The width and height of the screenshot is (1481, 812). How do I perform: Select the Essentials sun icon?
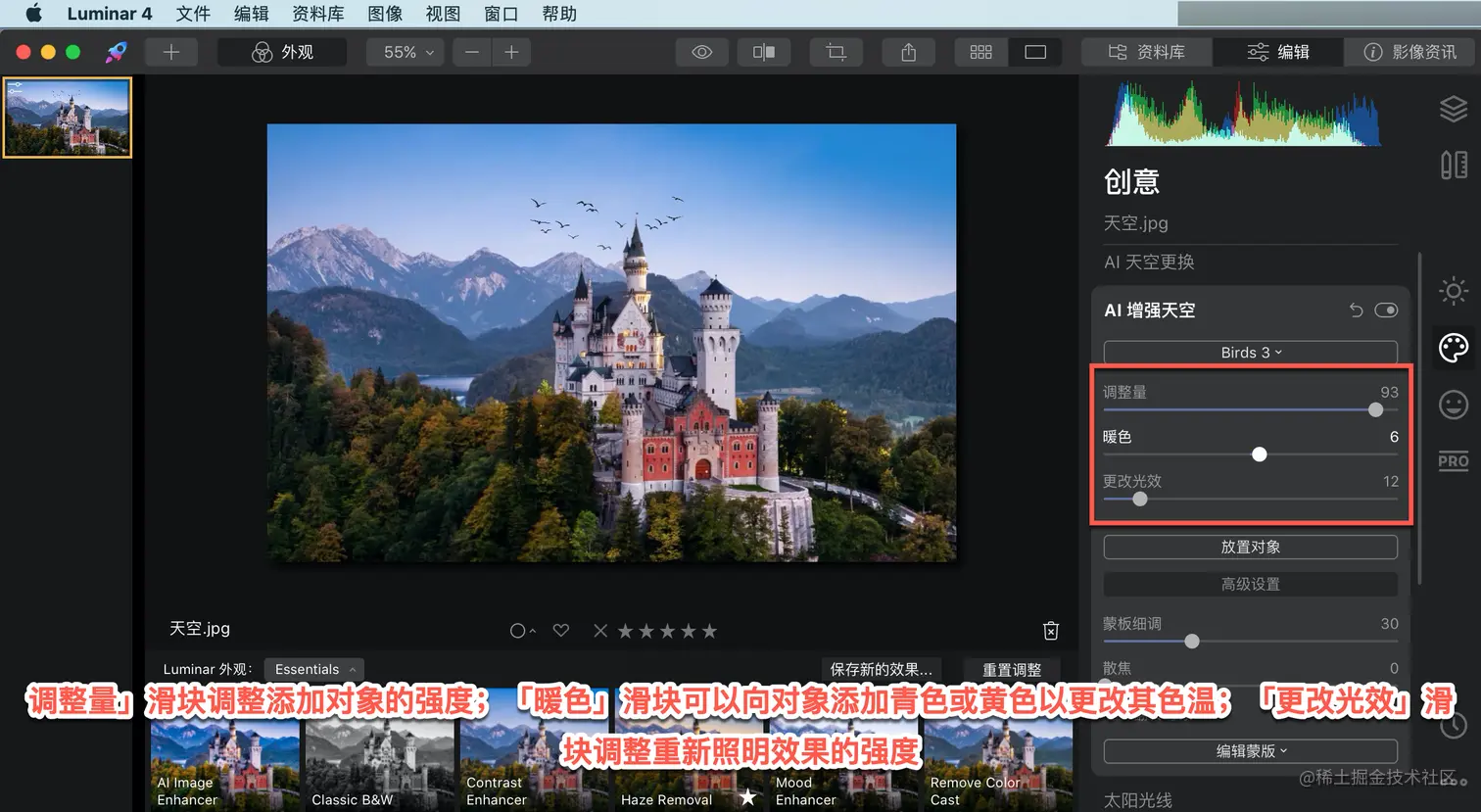(1454, 291)
